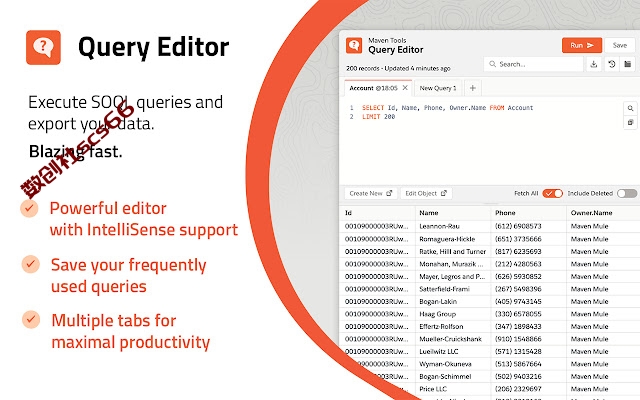Select the Wyman-Okuneva name cell
The width and height of the screenshot is (640, 400).
445,364
